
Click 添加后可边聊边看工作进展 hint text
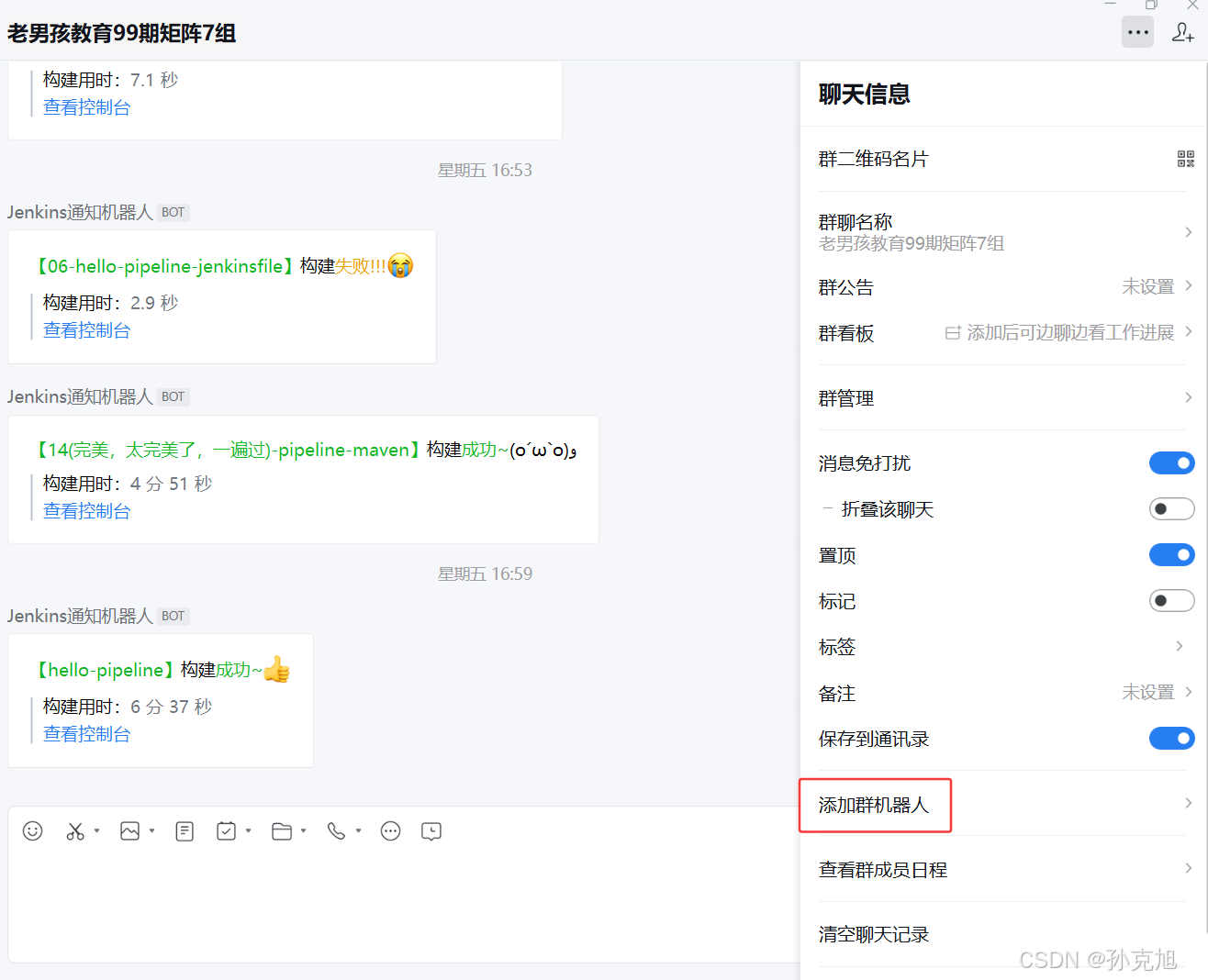pyautogui.click(x=1070, y=332)
